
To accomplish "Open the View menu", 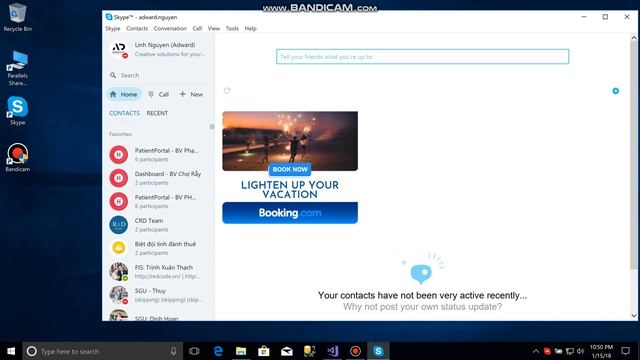I will click(x=214, y=29).
